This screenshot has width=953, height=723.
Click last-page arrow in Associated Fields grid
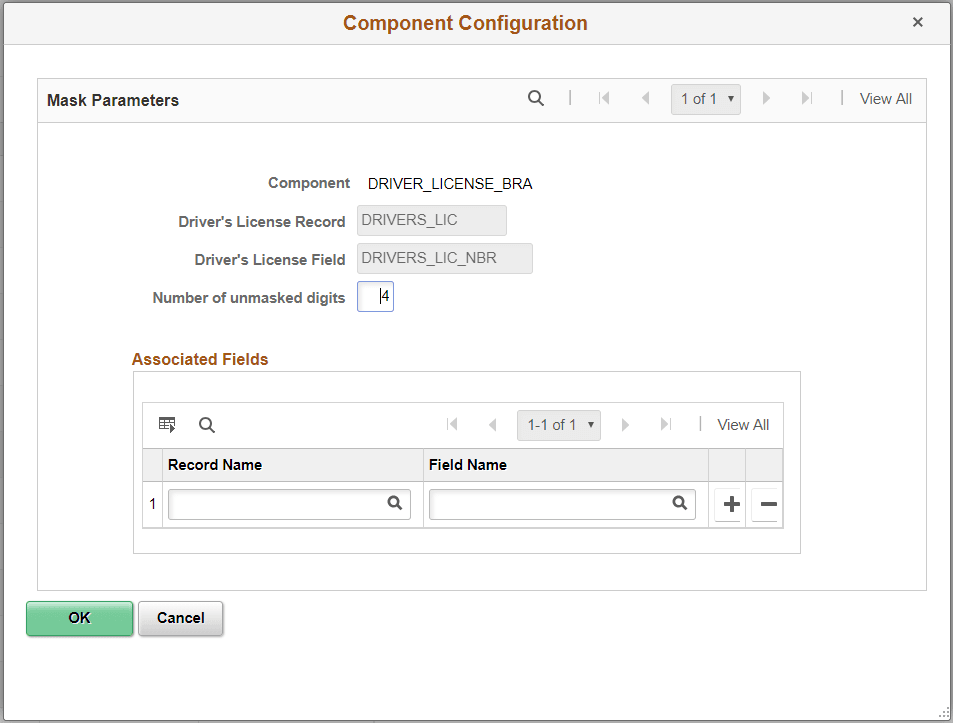[x=666, y=424]
